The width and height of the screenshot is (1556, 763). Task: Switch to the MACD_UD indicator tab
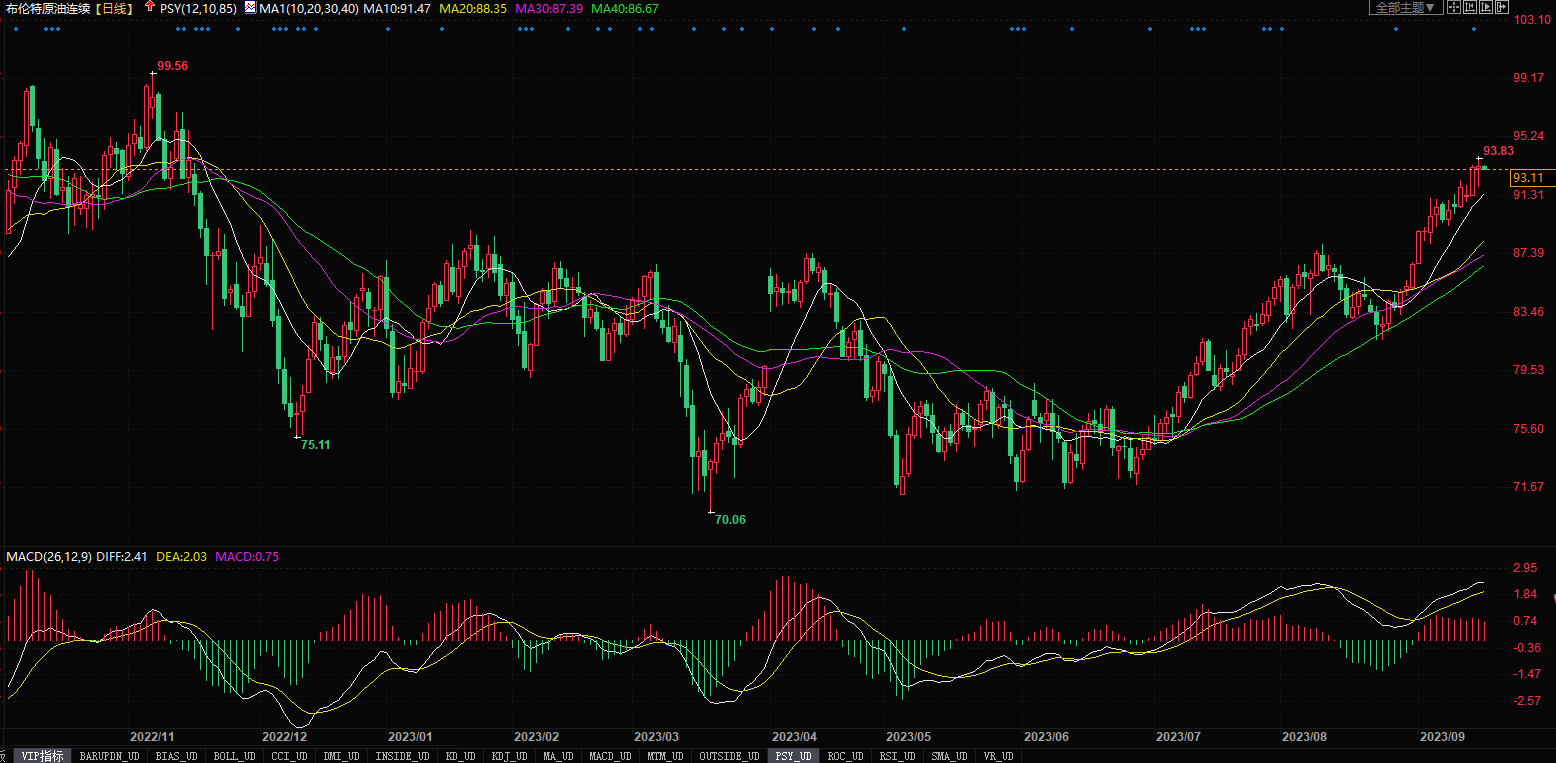pyautogui.click(x=609, y=756)
